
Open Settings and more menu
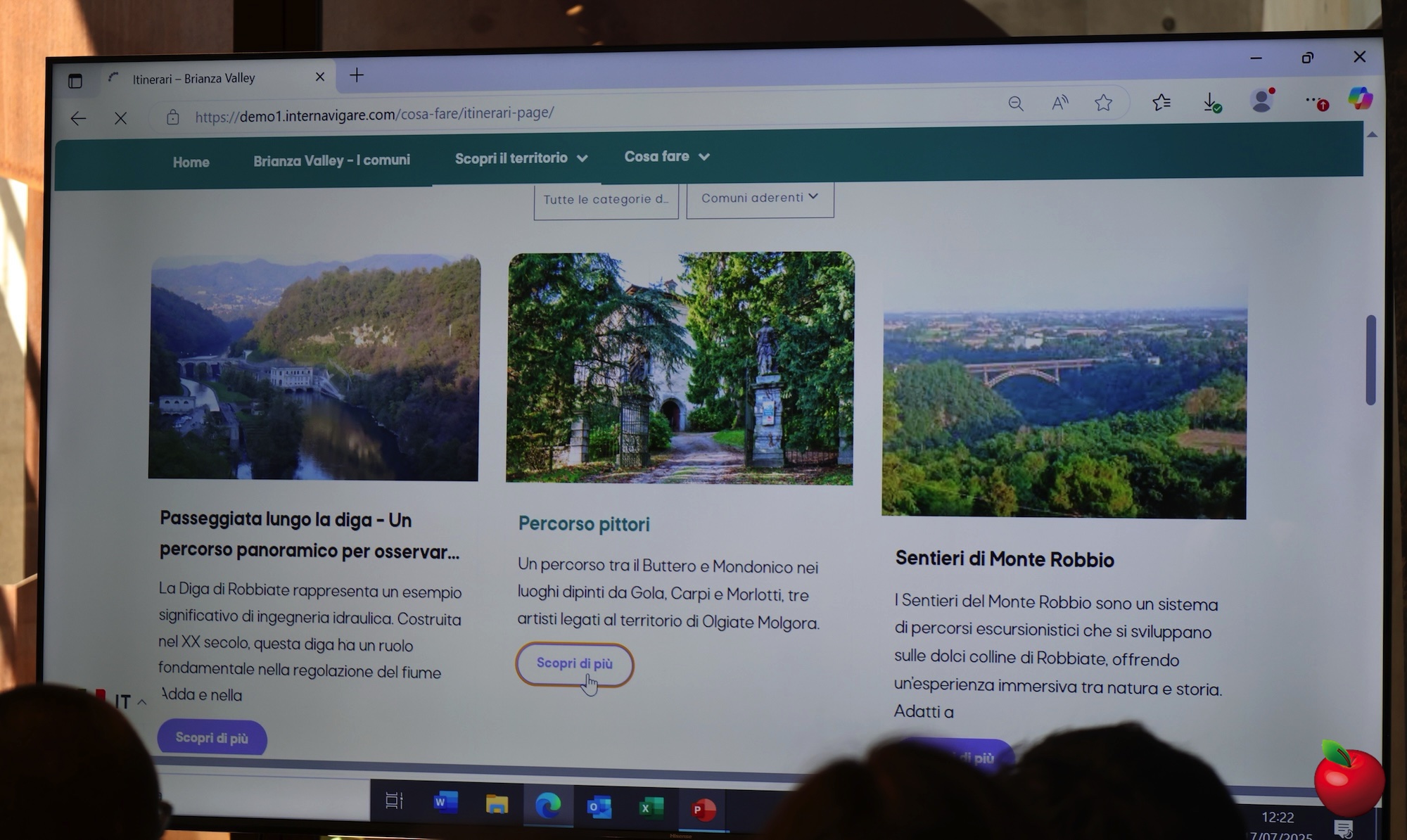pos(1316,102)
